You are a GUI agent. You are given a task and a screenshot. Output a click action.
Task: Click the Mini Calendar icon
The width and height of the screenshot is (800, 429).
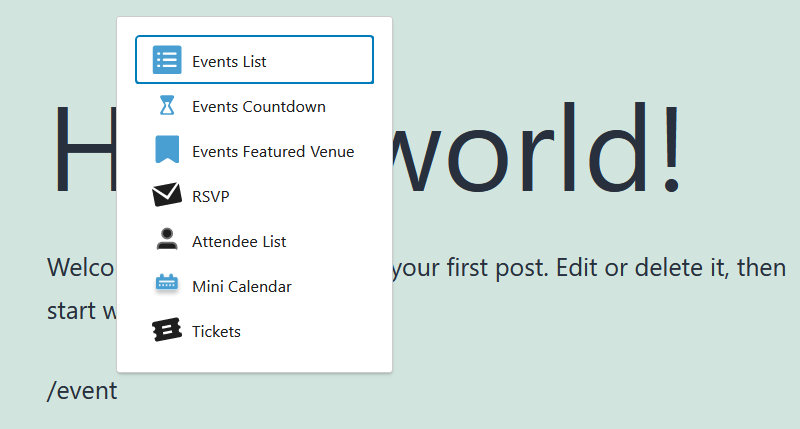click(x=167, y=283)
